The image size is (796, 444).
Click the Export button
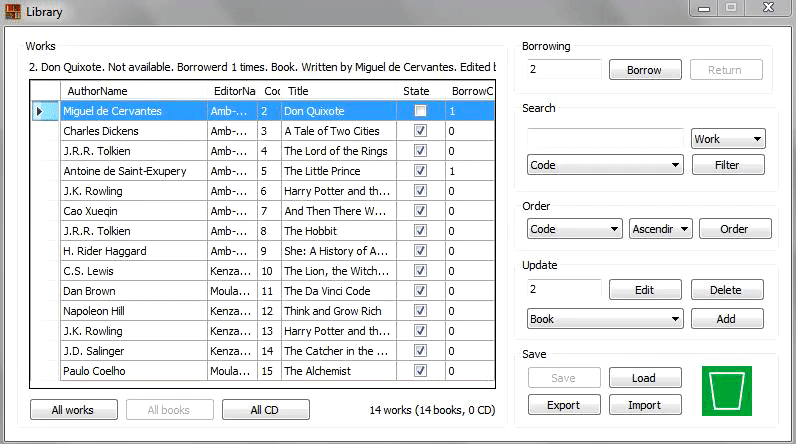[564, 405]
